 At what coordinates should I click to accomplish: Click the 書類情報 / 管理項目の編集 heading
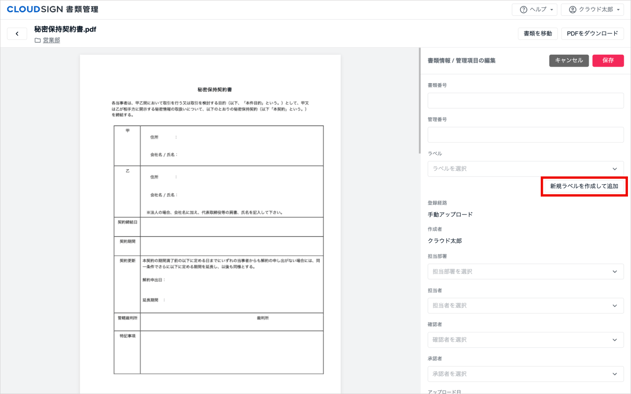462,61
